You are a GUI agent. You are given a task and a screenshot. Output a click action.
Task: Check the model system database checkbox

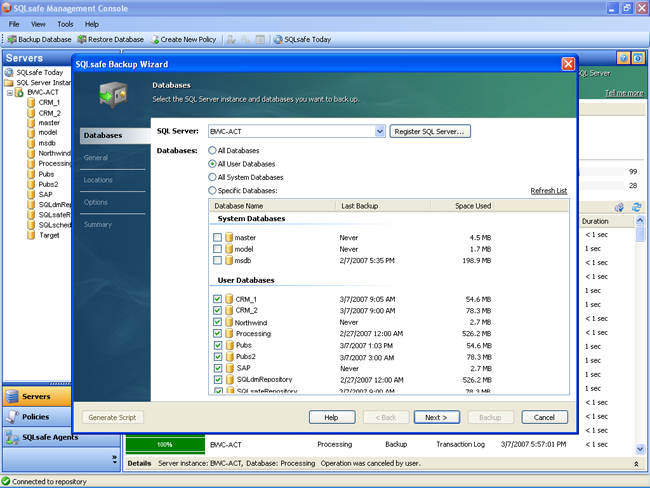coord(217,249)
